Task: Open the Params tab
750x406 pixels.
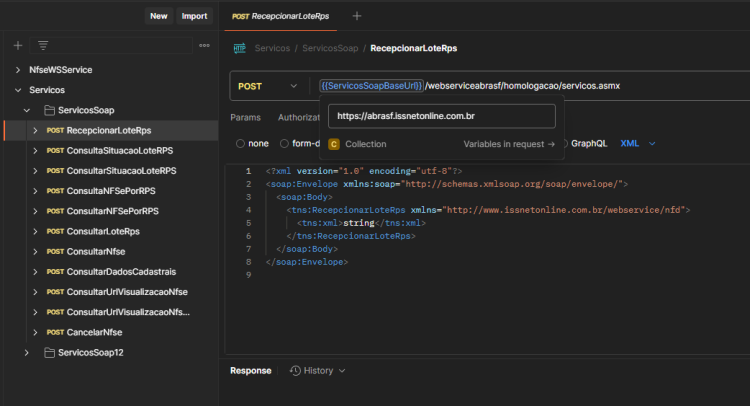Action: (245, 118)
